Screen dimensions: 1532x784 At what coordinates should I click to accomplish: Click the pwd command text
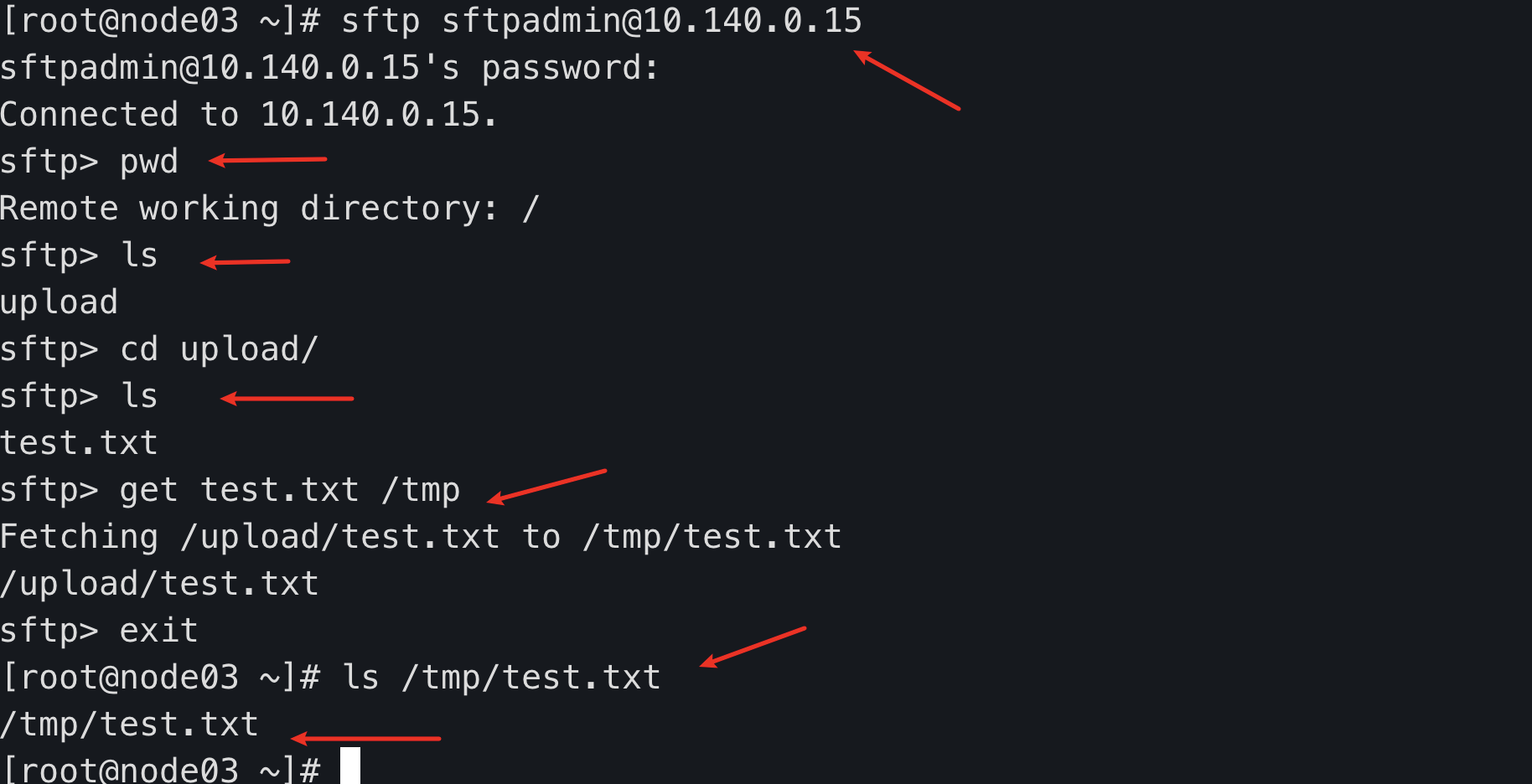149,162
